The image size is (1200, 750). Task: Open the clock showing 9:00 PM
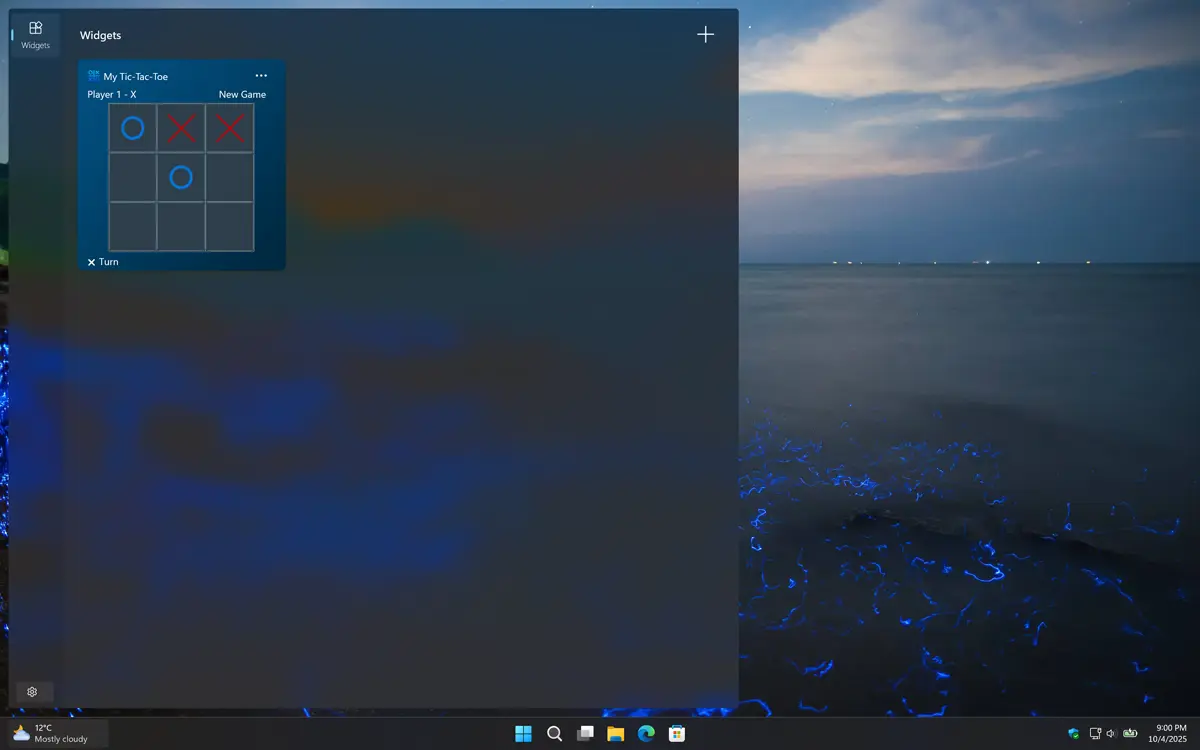[1166, 733]
